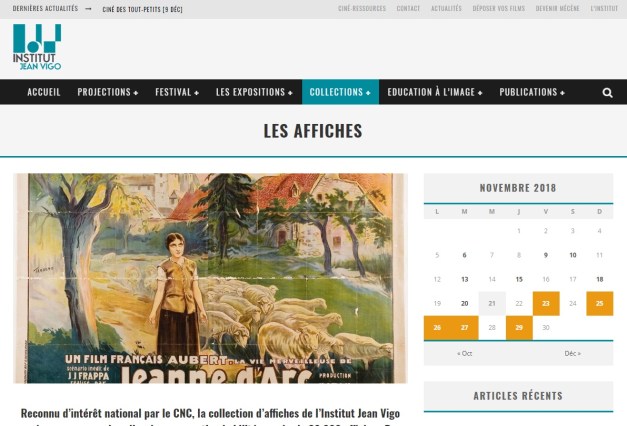Visit the Déposer vos films link
Viewport: 627px width, 426px height.
point(499,8)
